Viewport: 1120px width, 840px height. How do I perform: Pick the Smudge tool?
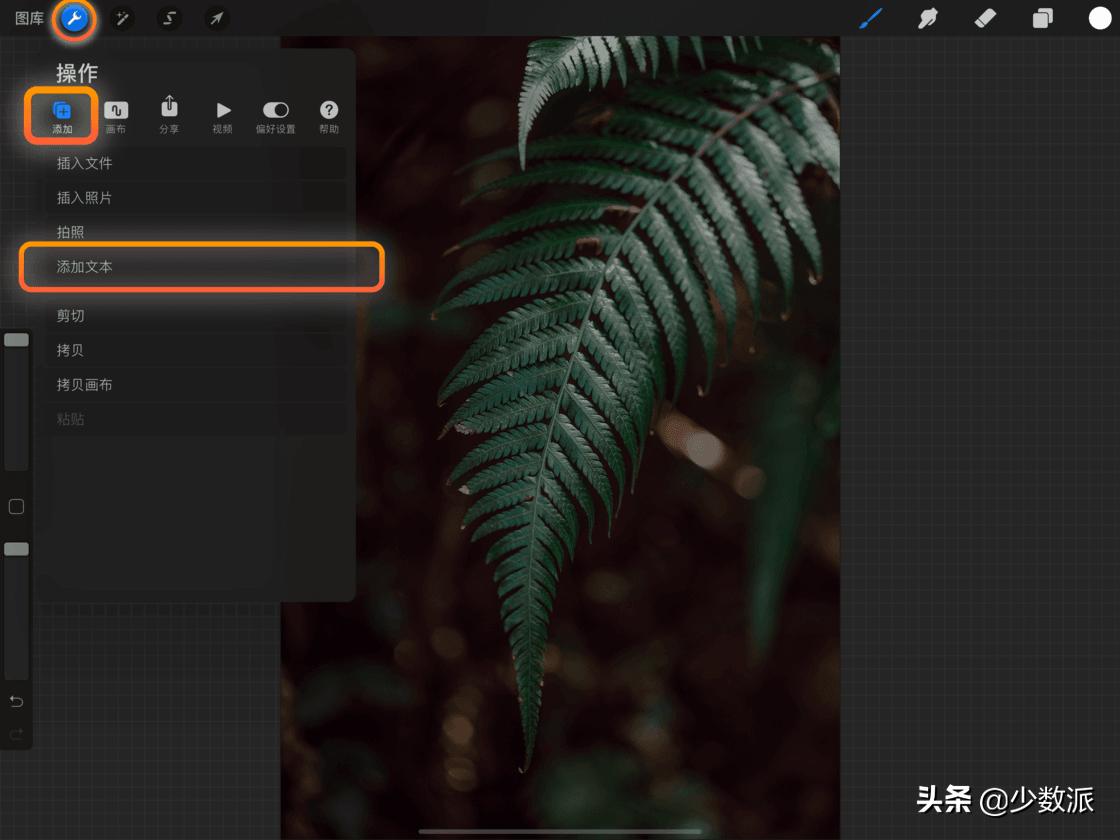[x=928, y=19]
